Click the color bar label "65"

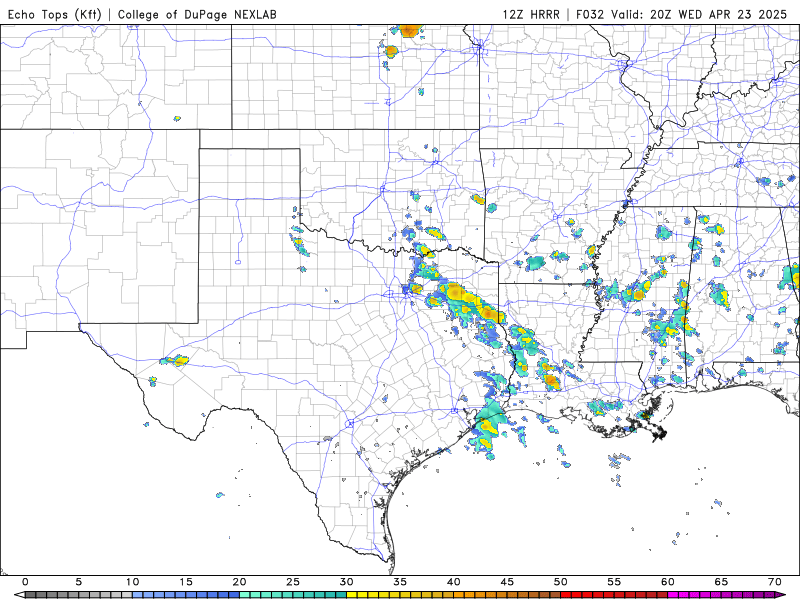tap(721, 582)
